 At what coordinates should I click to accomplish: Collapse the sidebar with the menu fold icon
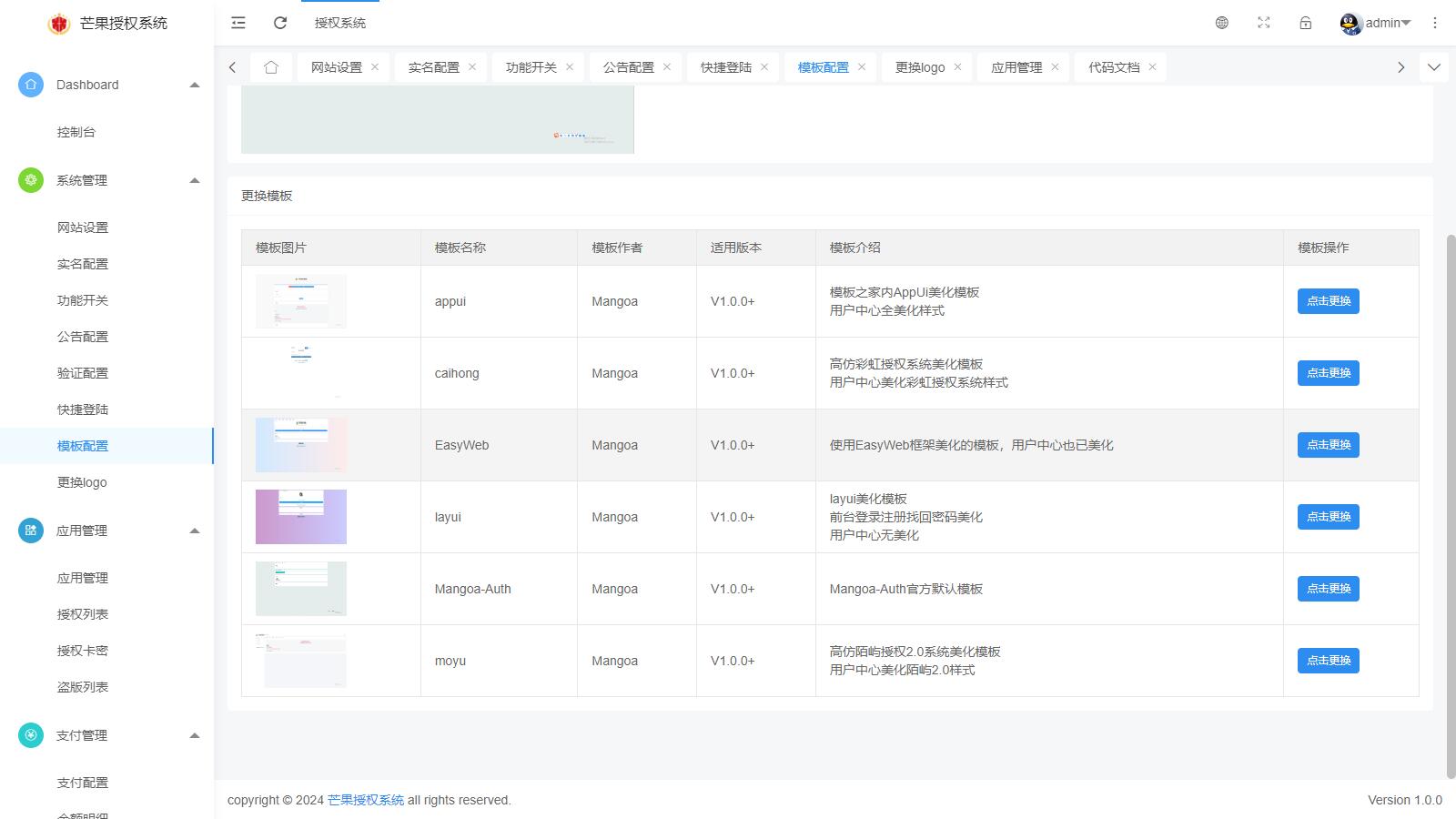[x=238, y=23]
